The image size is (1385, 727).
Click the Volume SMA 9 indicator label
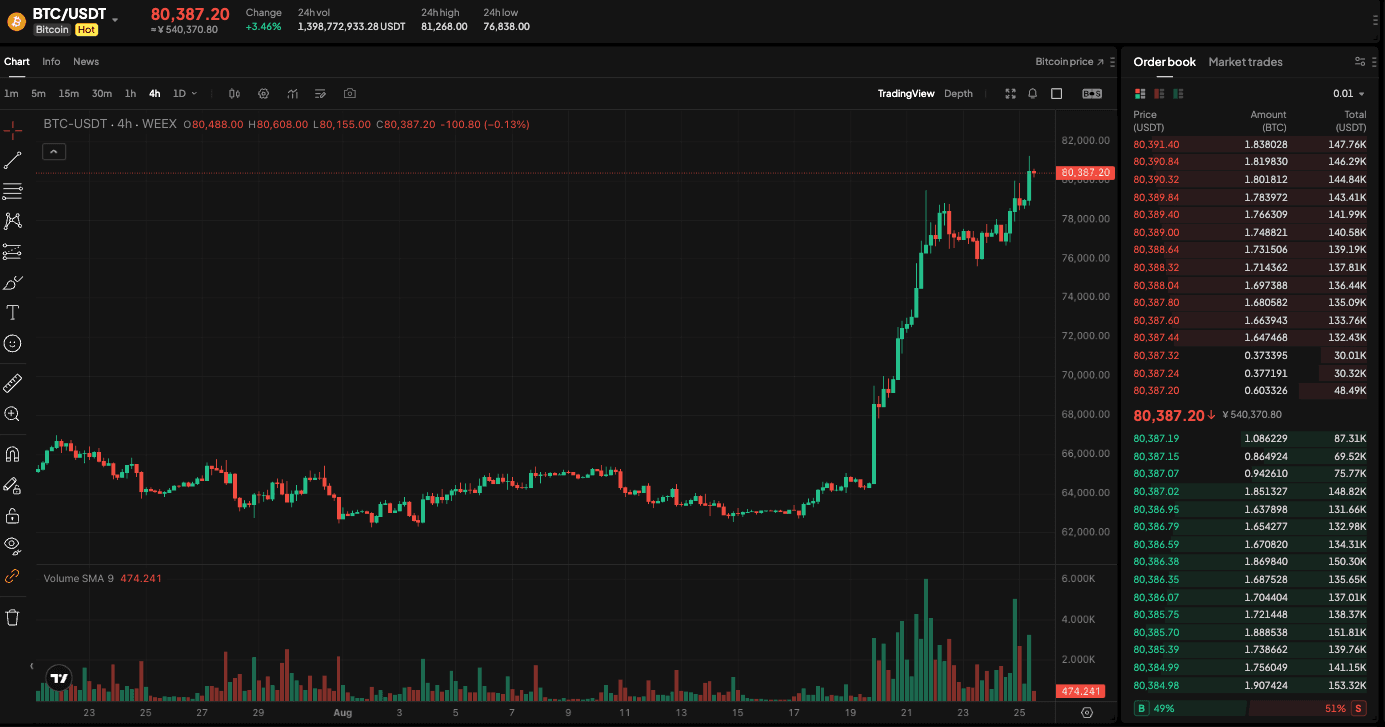(78, 578)
